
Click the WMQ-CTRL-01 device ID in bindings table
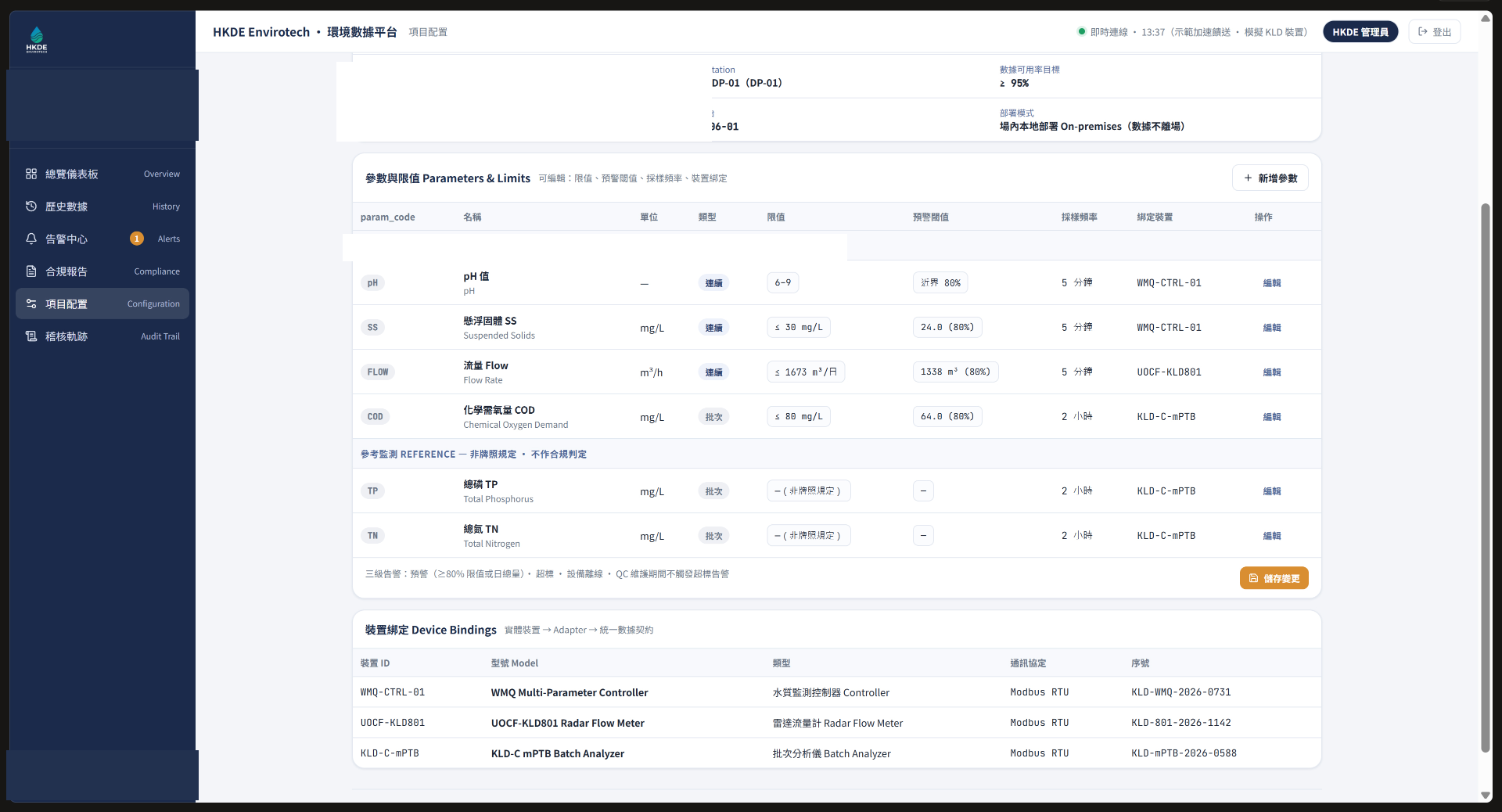coord(393,692)
